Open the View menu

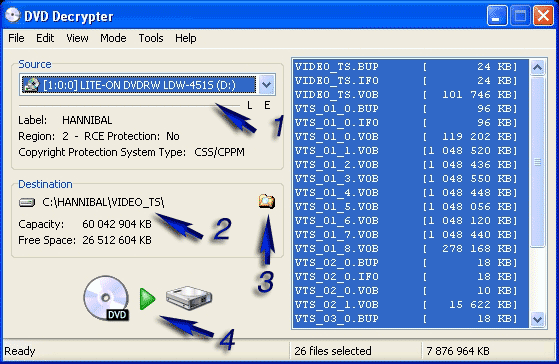77,38
